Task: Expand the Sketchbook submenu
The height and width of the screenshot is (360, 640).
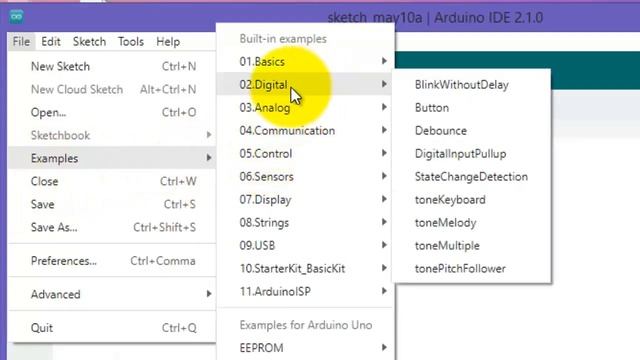Action: pyautogui.click(x=112, y=135)
